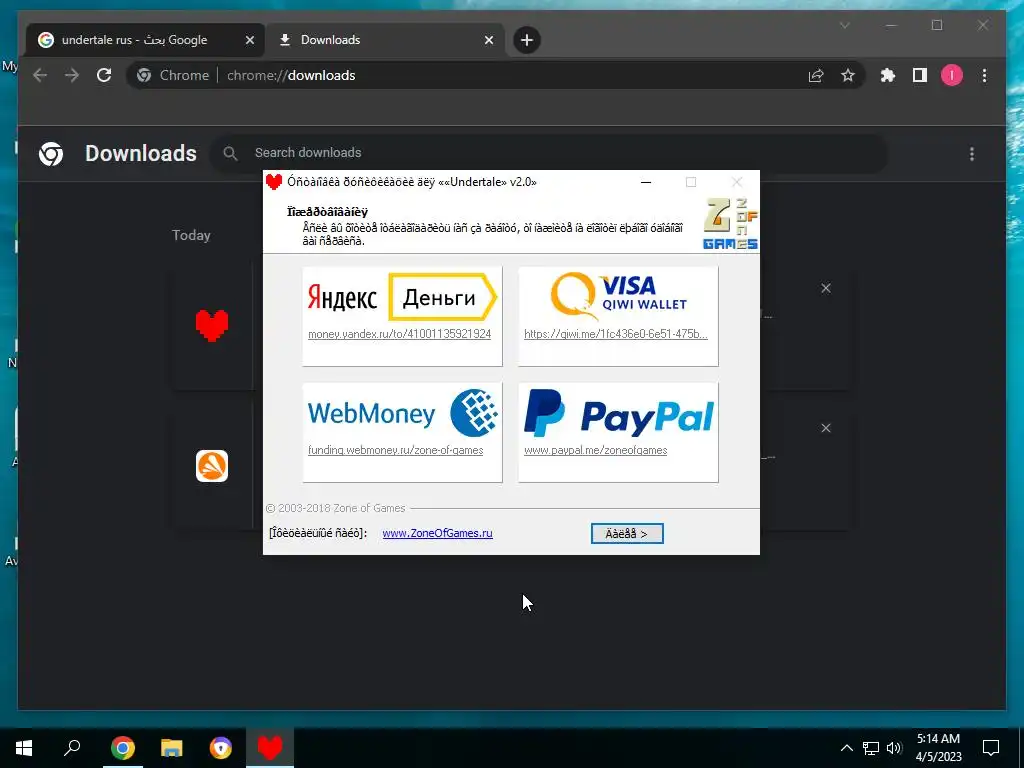The height and width of the screenshot is (768, 1024).
Task: Open the Chrome tab search chevron
Action: pos(844,25)
